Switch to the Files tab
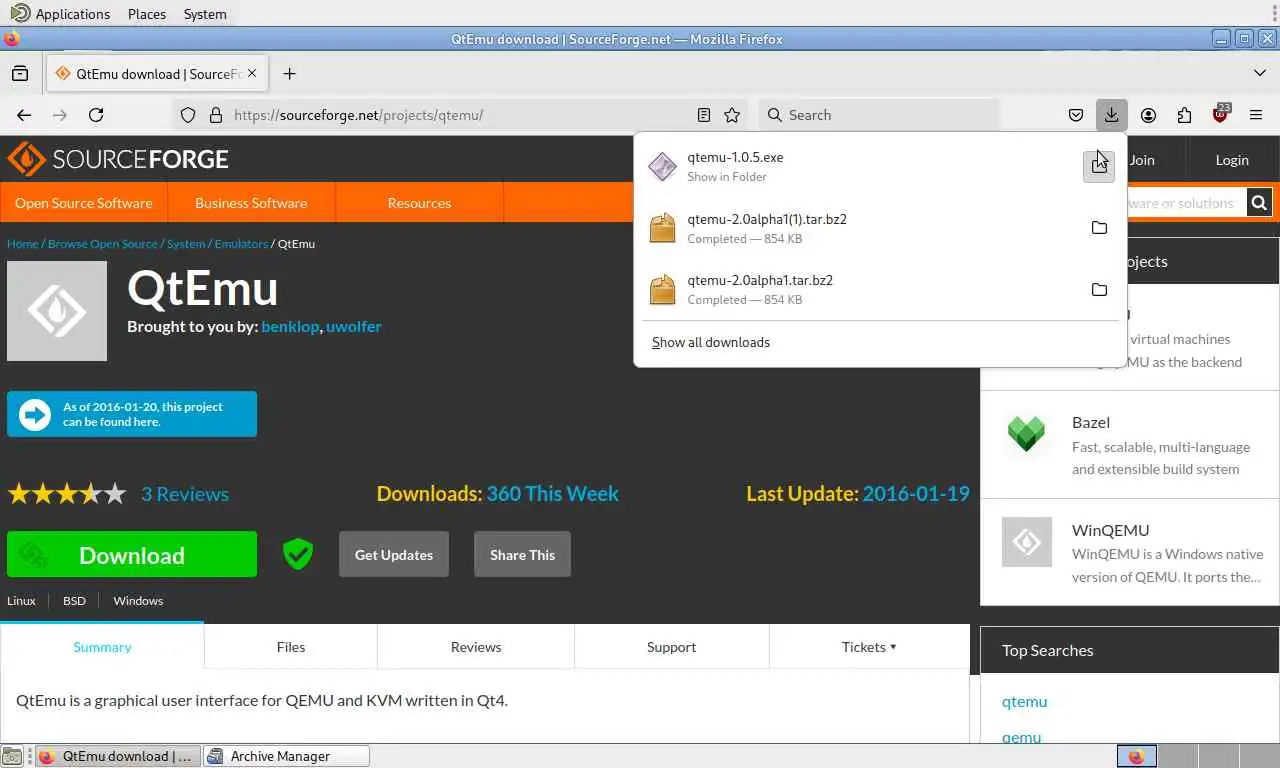Screen dimensions: 1280x768 pyautogui.click(x=291, y=647)
